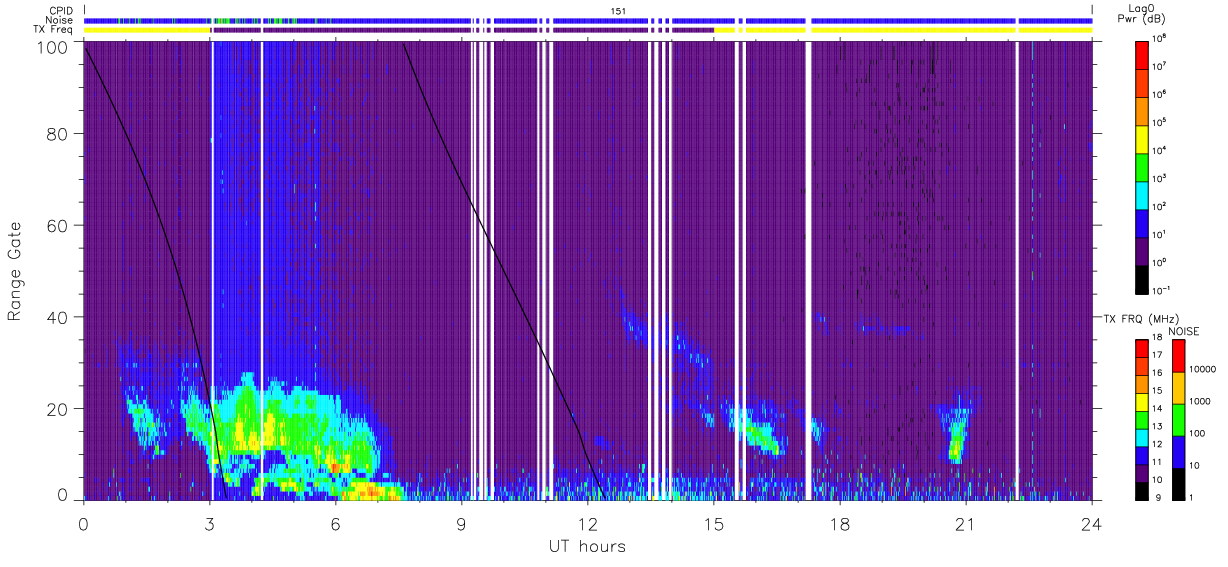Pick the green segment of the NOISE colorbar

(x=1180, y=419)
